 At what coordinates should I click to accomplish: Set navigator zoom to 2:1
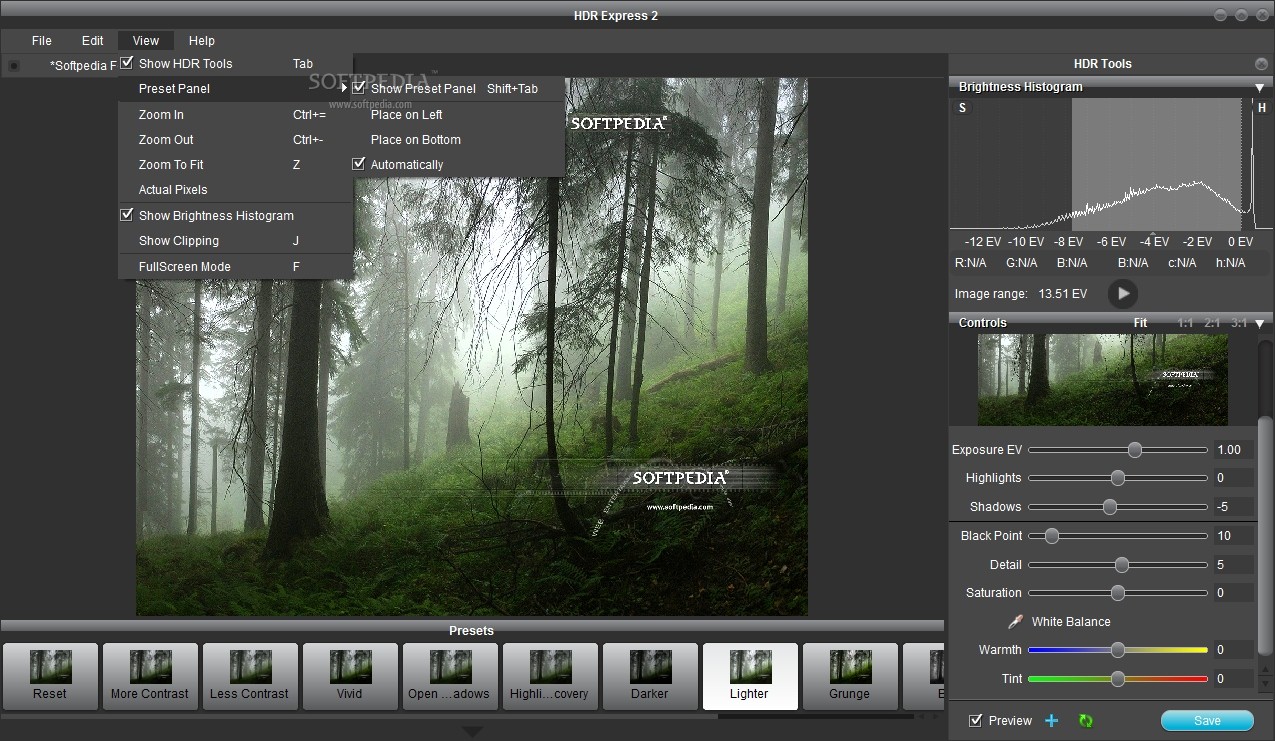pos(1212,323)
